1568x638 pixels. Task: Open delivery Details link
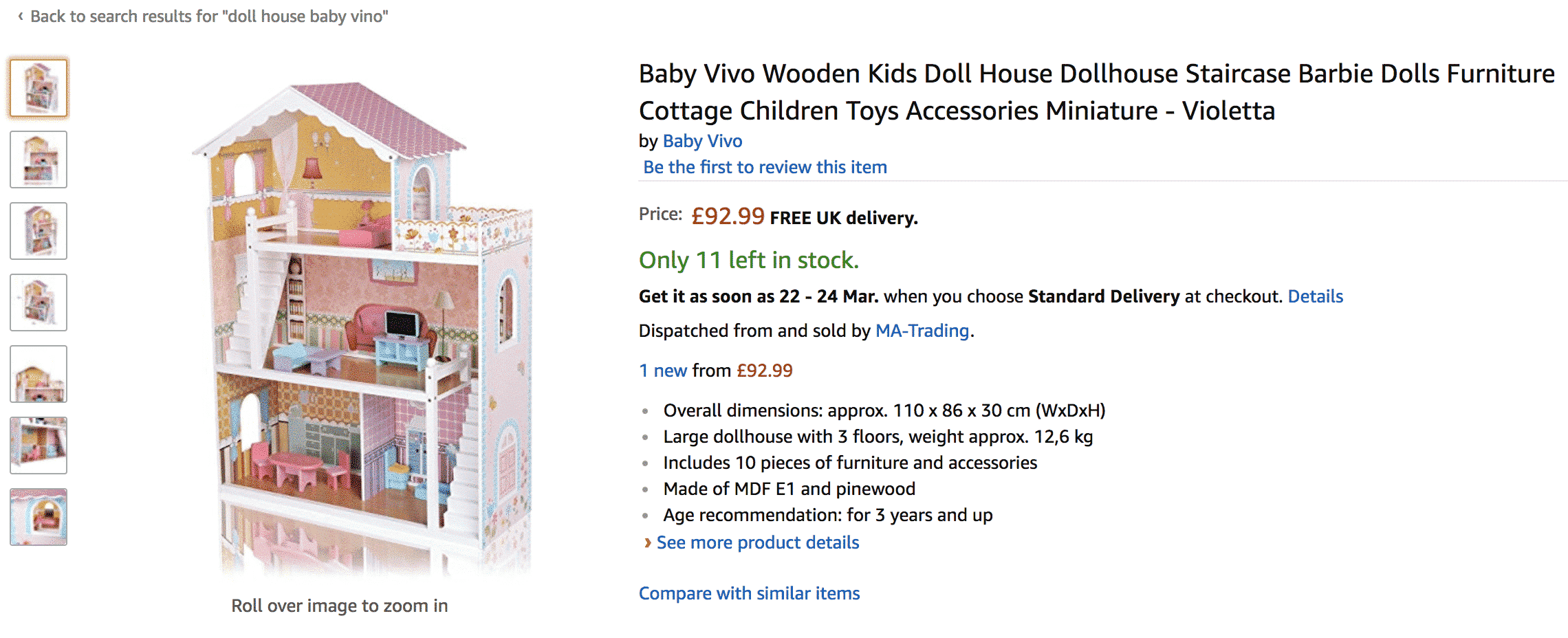point(1315,296)
